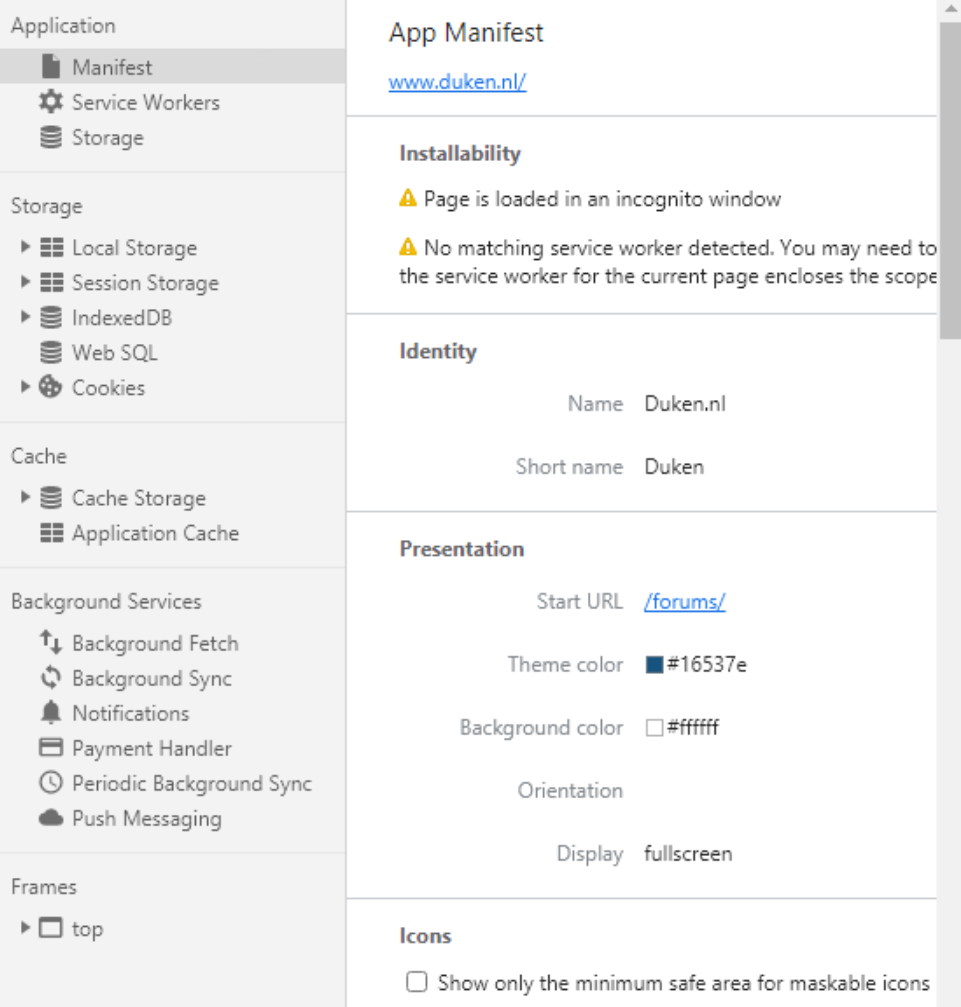Enable minimum safe area for maskable icons
The width and height of the screenshot is (961, 1007).
(416, 981)
